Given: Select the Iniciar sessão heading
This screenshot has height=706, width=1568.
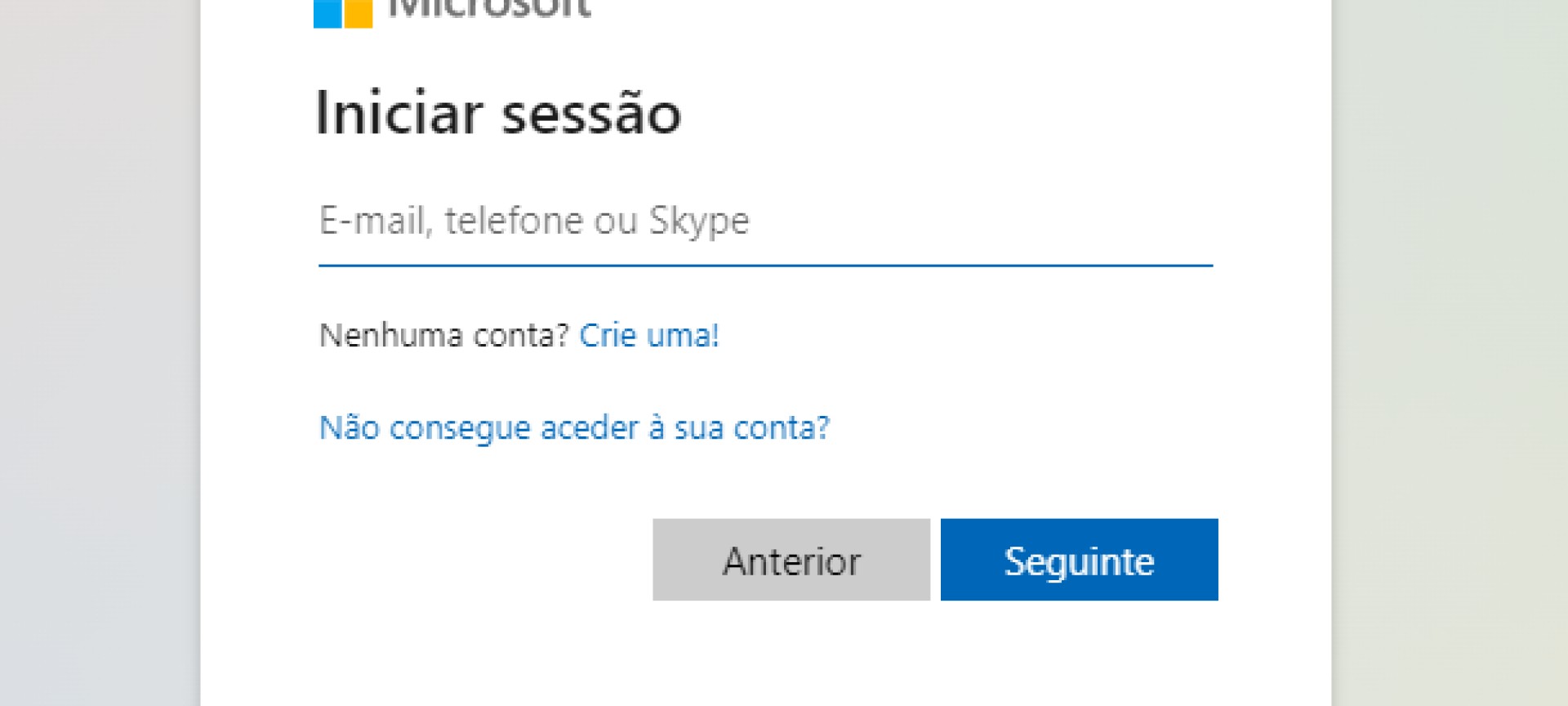Looking at the screenshot, I should pyautogui.click(x=498, y=112).
